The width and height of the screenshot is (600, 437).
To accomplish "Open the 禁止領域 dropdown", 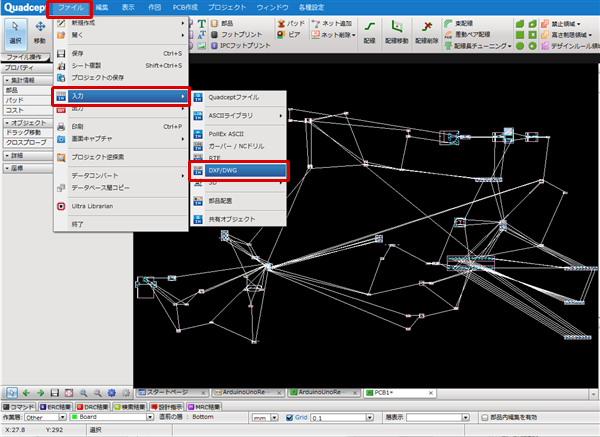I will 578,24.
